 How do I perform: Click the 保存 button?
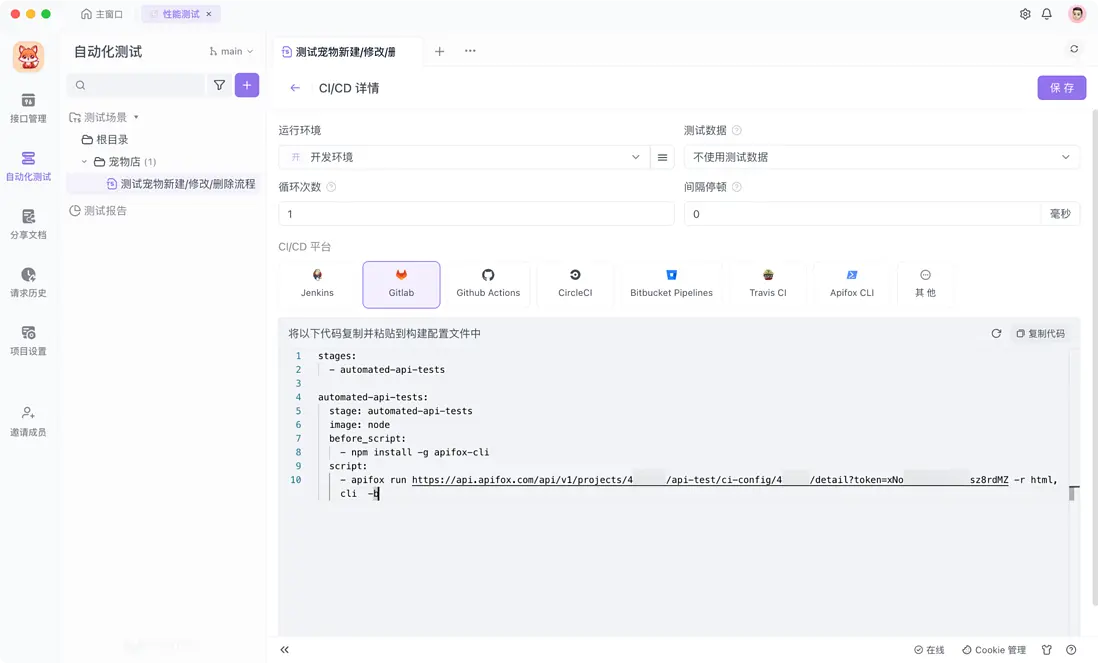1061,88
